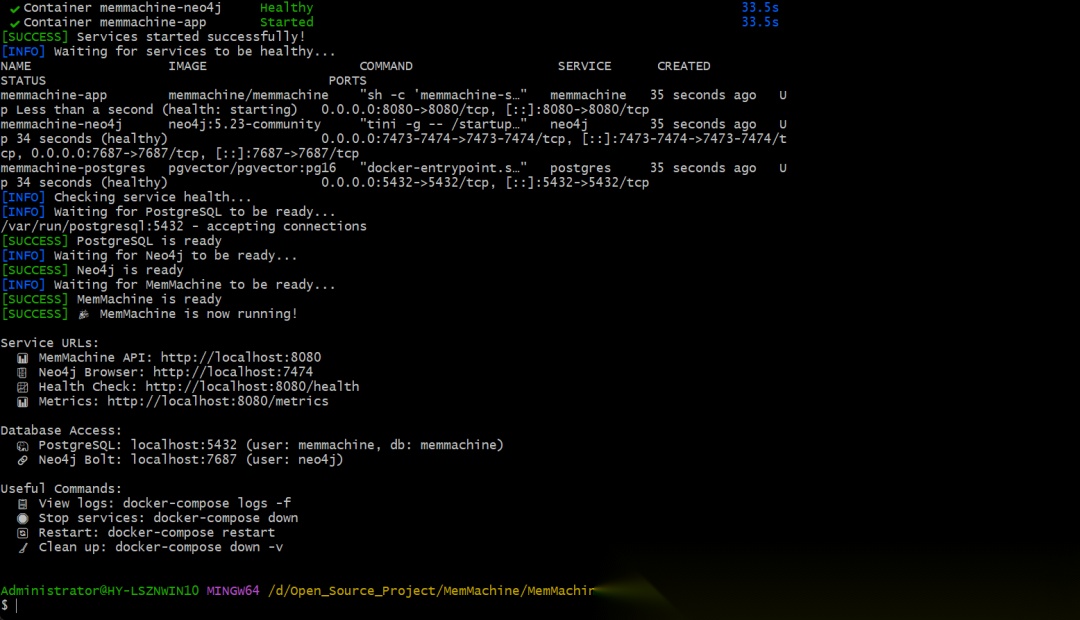
Task: Click the 'memmachine/memmachine' image name
Action: point(249,95)
